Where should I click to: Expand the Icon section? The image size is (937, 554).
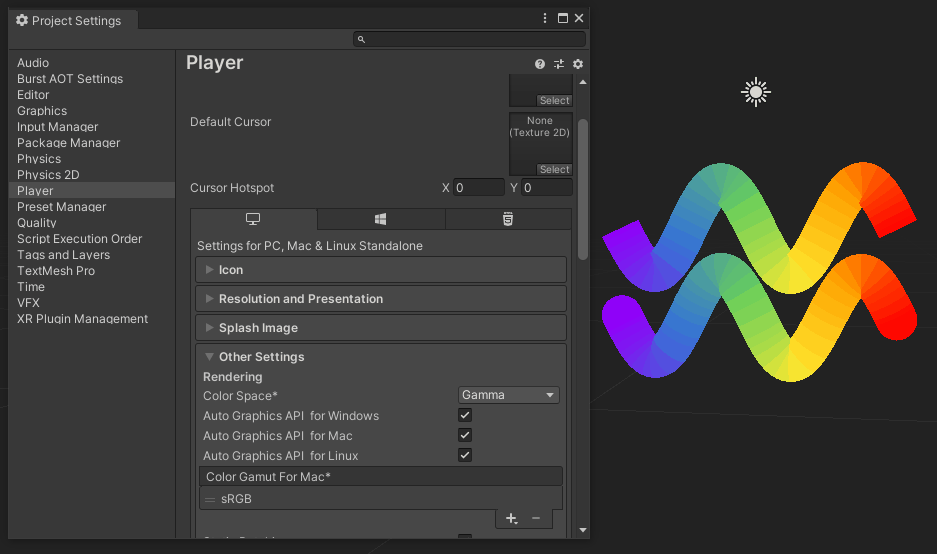coord(381,270)
